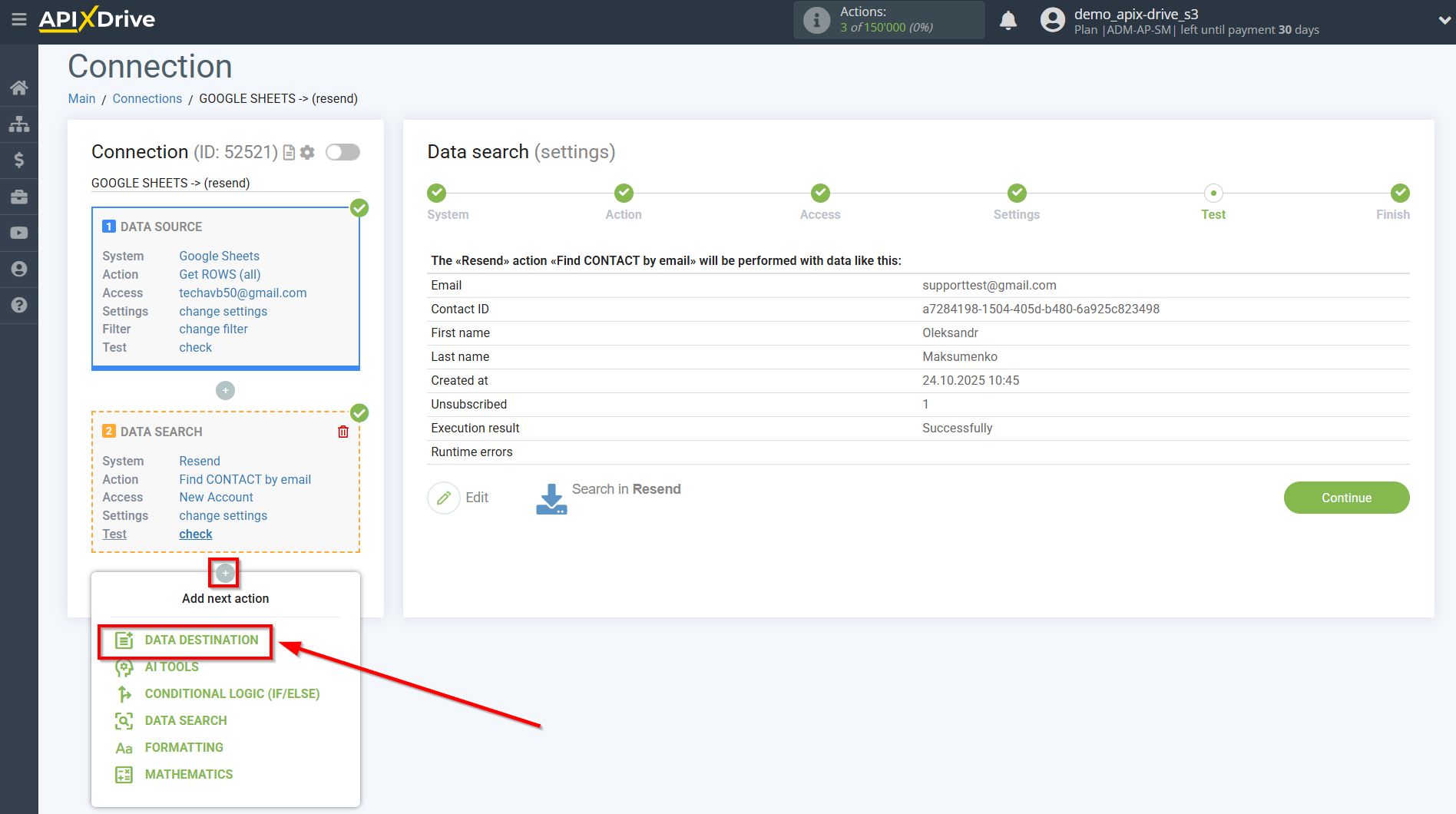
Task: Expand the user account dropdown arrow
Action: tap(1444, 21)
